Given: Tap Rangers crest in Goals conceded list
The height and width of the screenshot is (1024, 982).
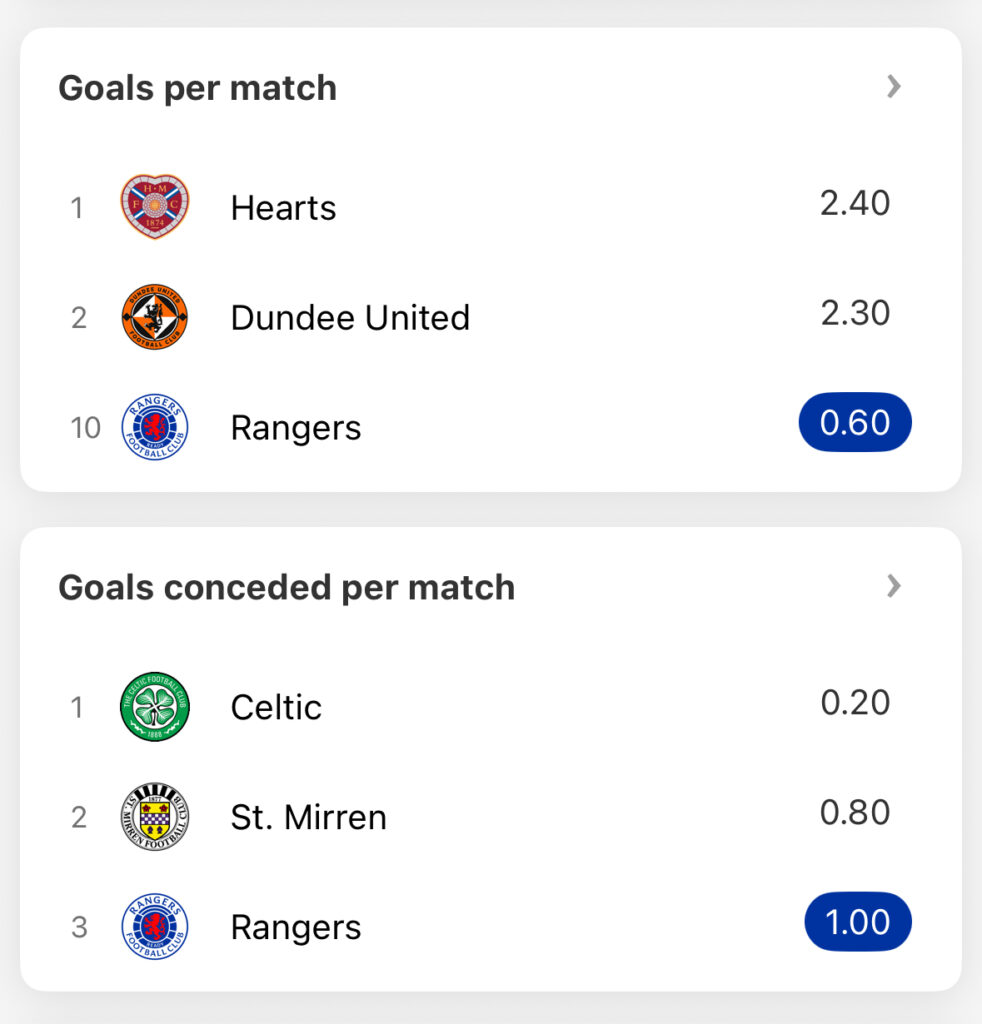Looking at the screenshot, I should coord(155,926).
